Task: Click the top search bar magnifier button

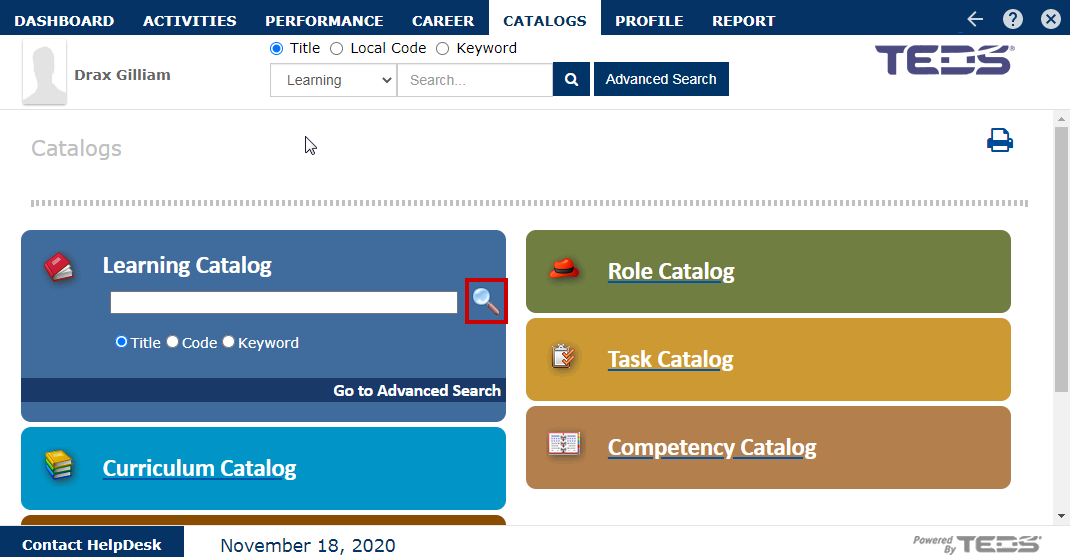Action: tap(571, 80)
